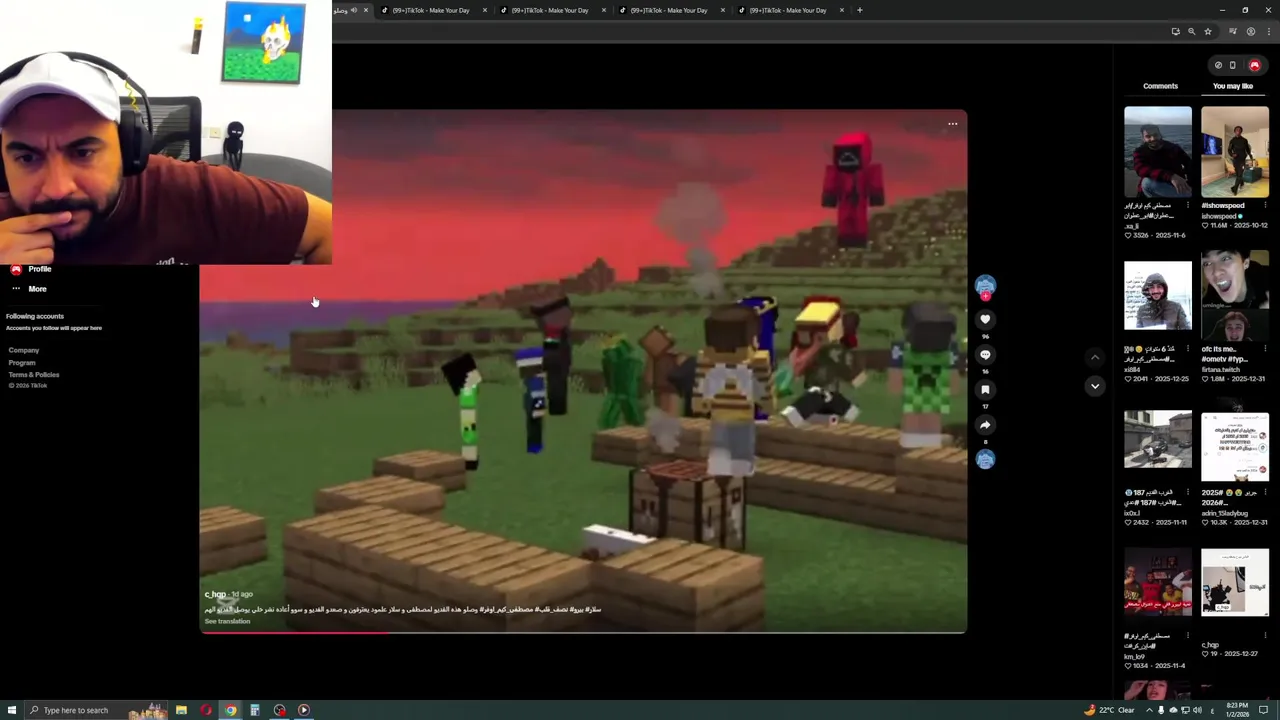Viewport: 1280px width, 720px height.
Task: Bookmark the video with the favorites icon
Action: (x=985, y=389)
